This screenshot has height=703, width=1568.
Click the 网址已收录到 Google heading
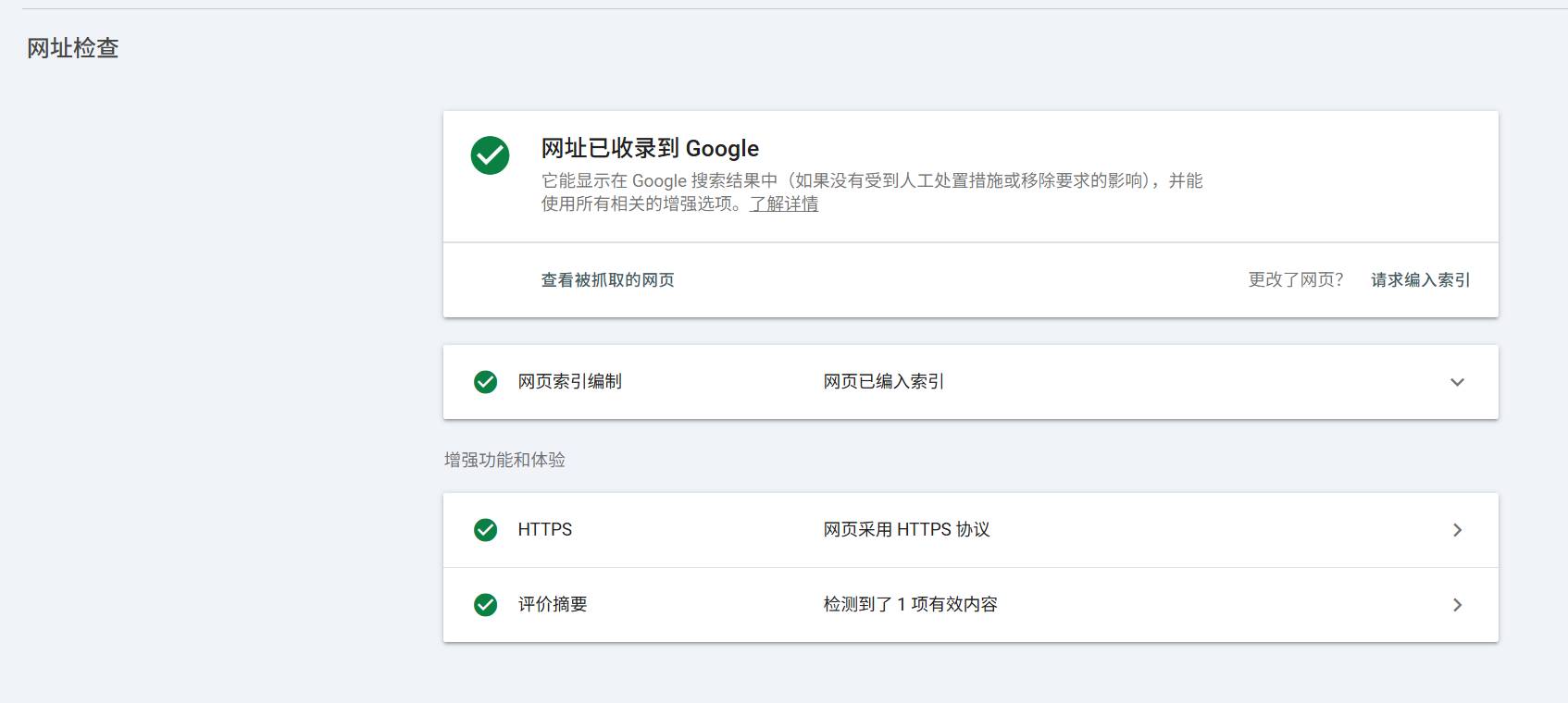coord(650,148)
